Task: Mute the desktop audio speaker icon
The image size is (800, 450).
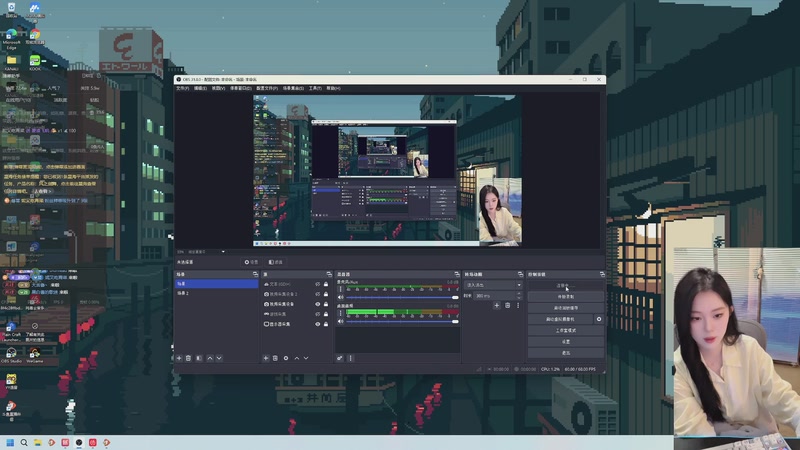Action: tap(341, 321)
